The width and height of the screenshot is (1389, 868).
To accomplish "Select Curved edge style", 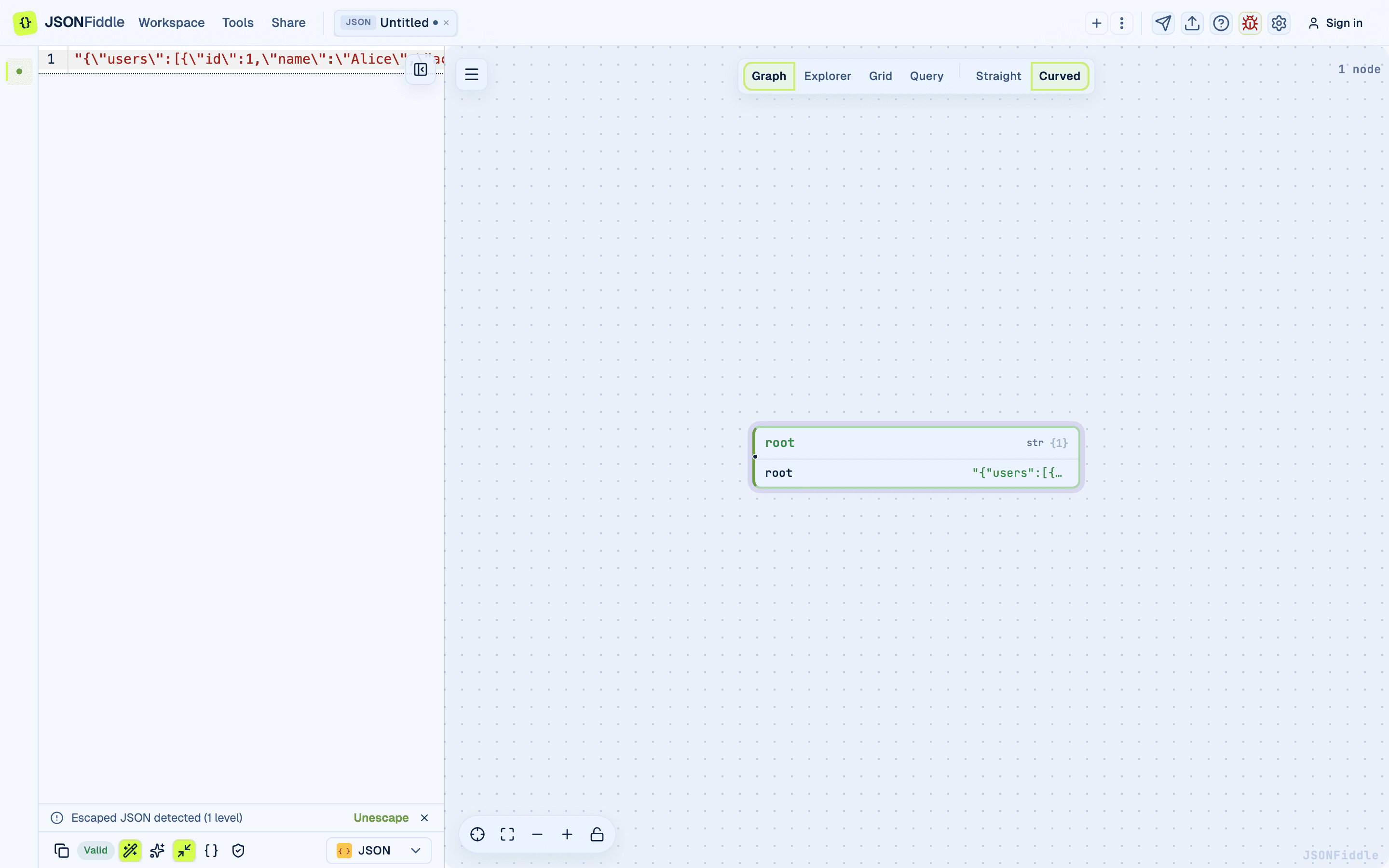I will click(x=1059, y=76).
